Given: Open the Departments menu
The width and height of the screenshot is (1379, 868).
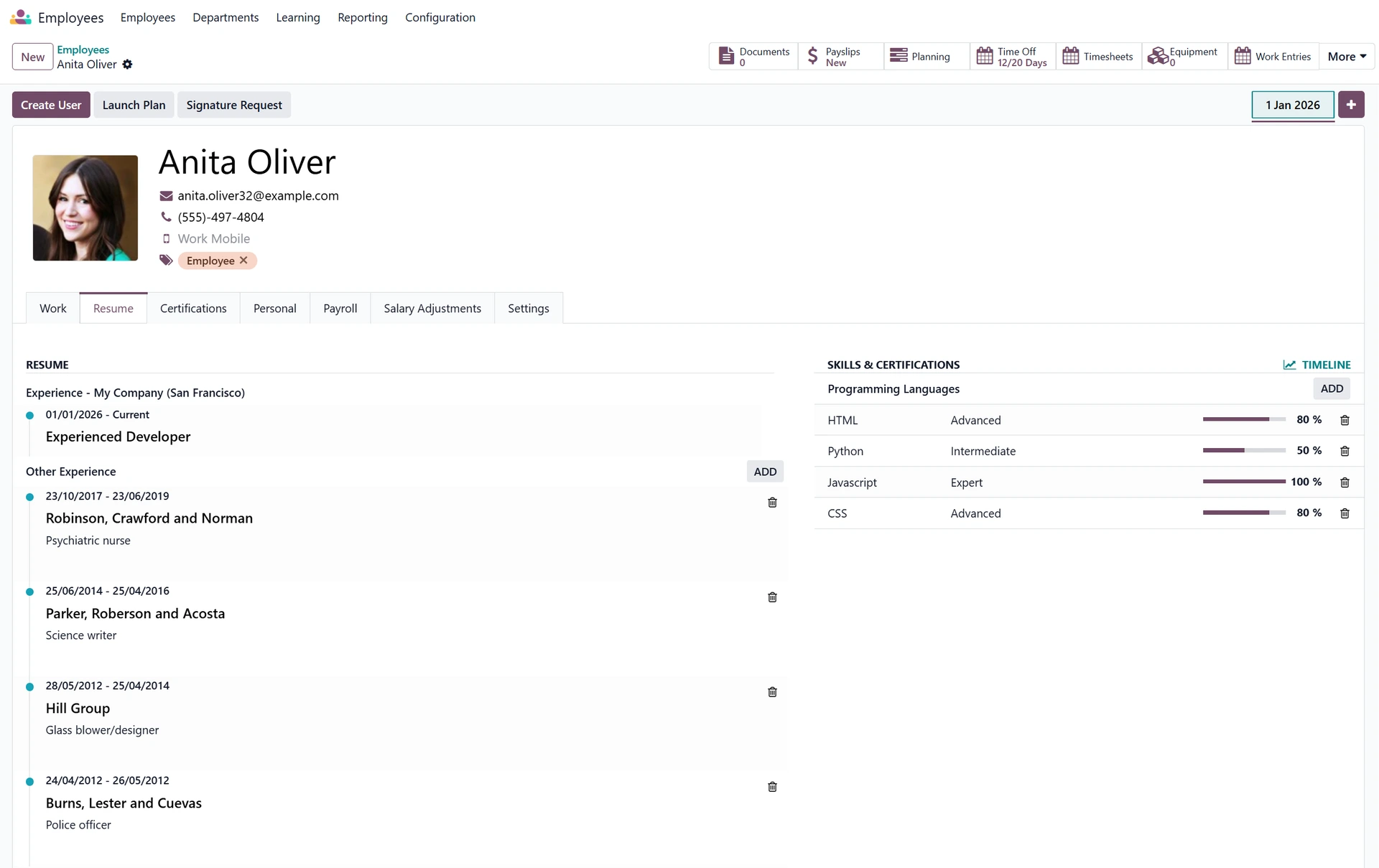Looking at the screenshot, I should (x=226, y=17).
